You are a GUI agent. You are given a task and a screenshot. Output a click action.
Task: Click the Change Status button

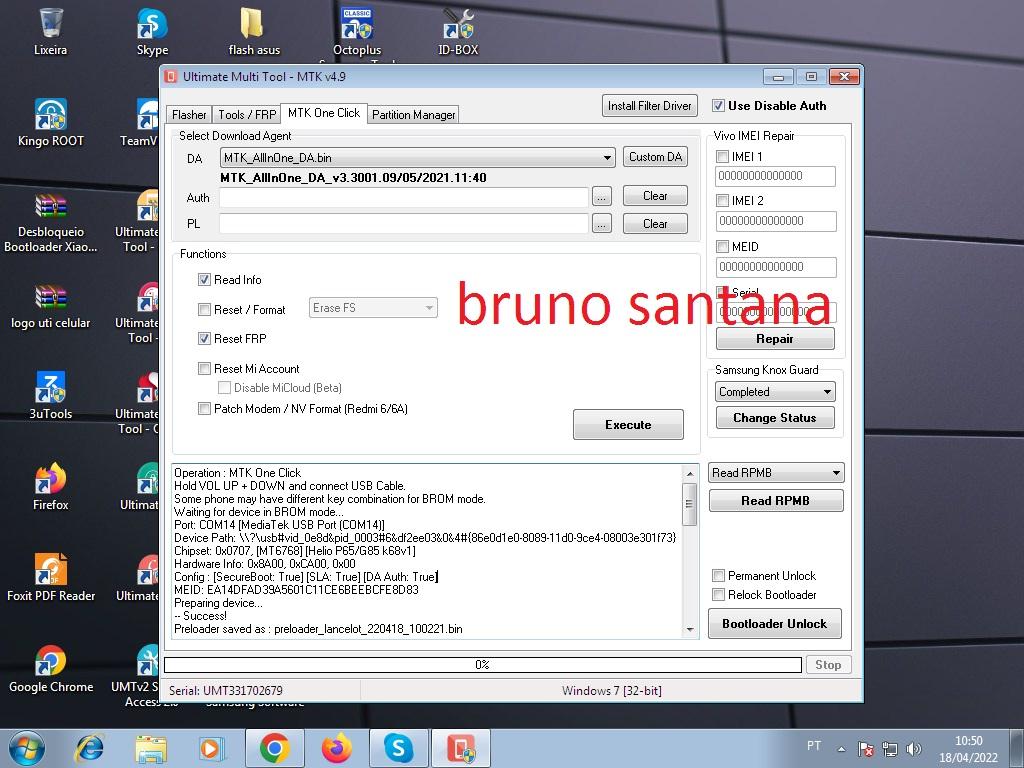[x=775, y=418]
